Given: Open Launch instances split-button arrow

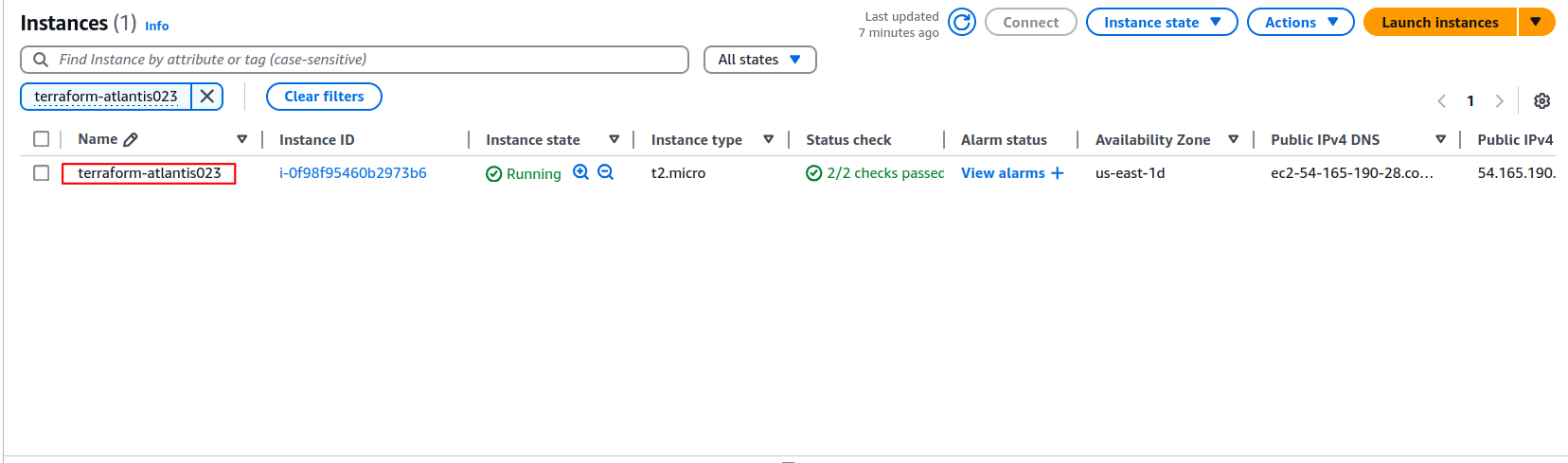Looking at the screenshot, I should tap(1536, 22).
